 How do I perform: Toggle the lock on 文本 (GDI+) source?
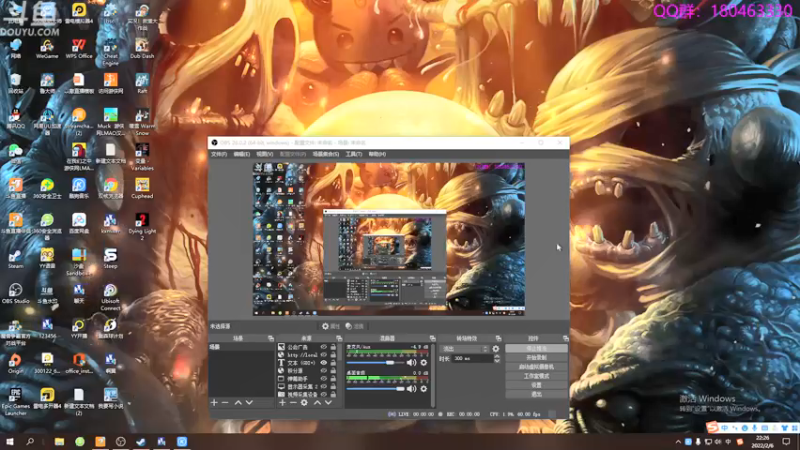click(333, 363)
